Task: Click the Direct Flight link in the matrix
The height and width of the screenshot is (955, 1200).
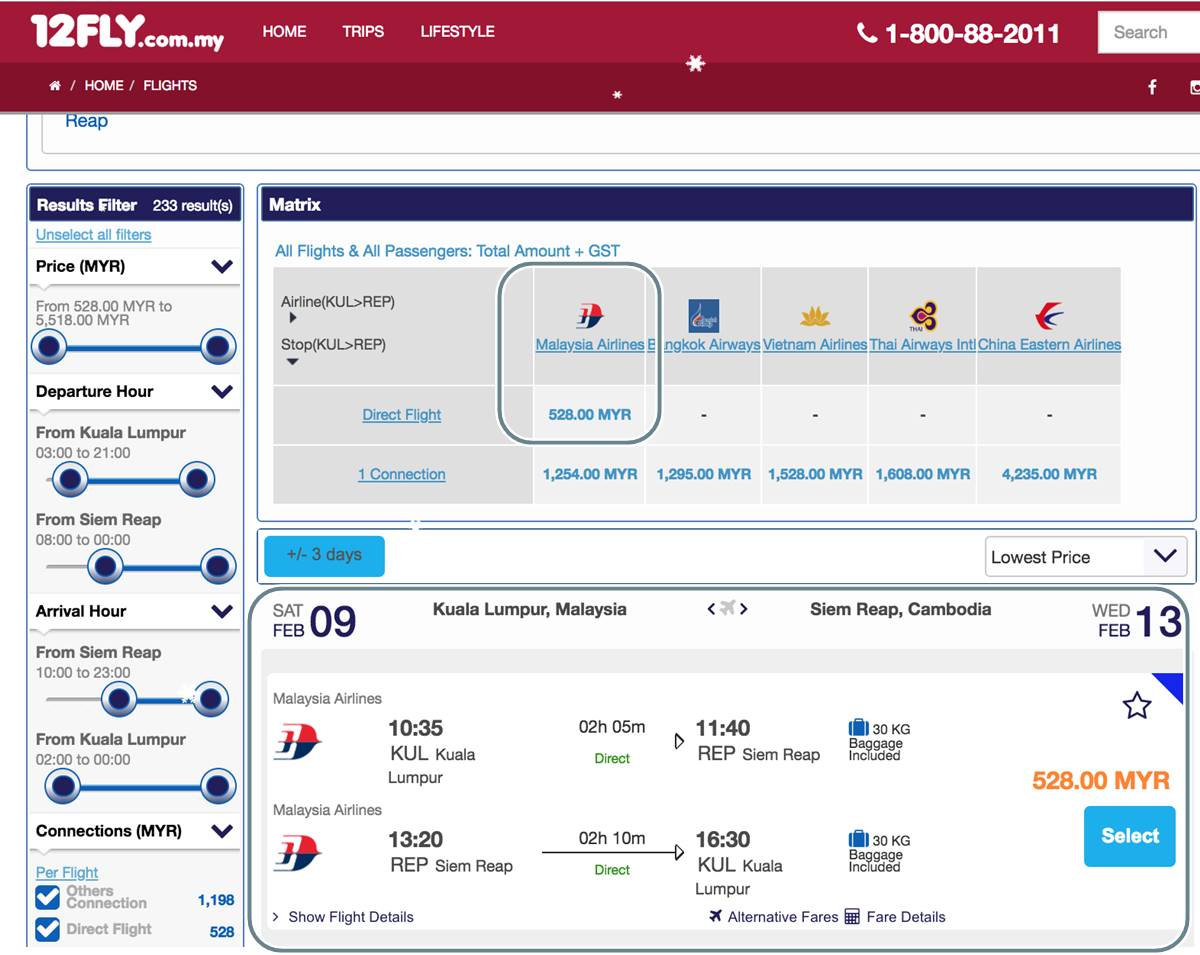Action: click(402, 415)
